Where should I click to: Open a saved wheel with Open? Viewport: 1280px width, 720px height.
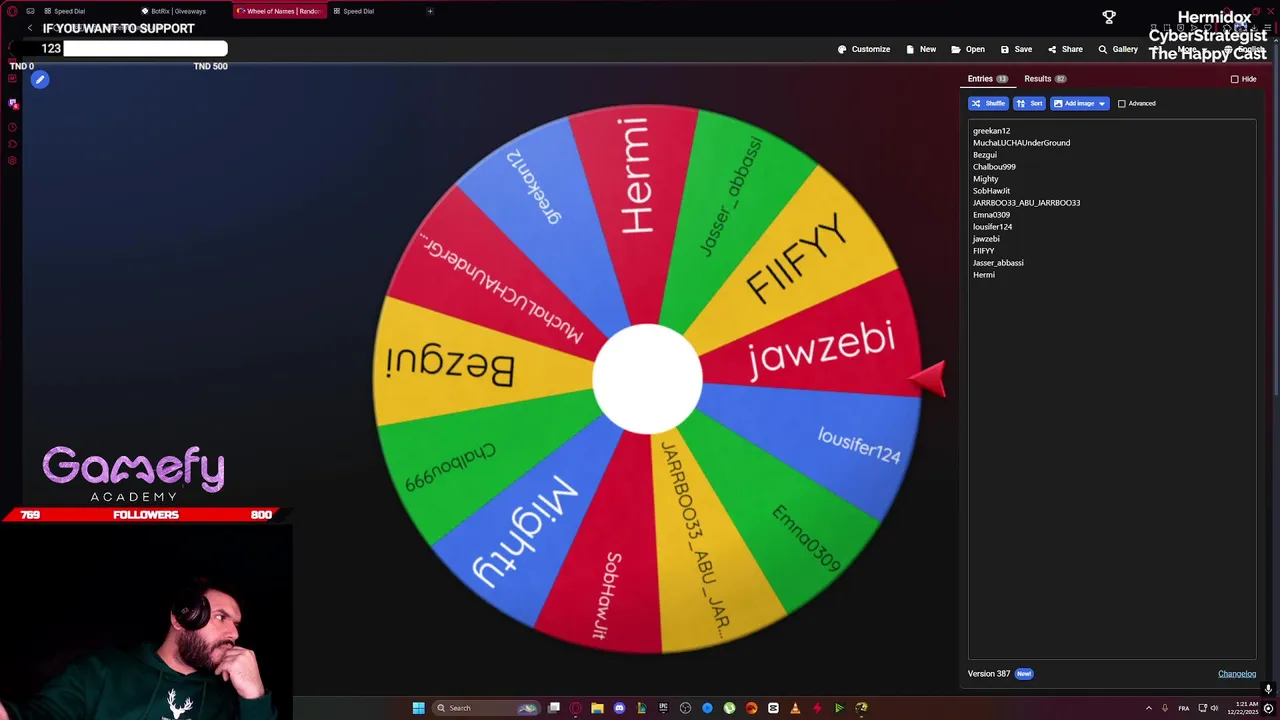(x=968, y=49)
